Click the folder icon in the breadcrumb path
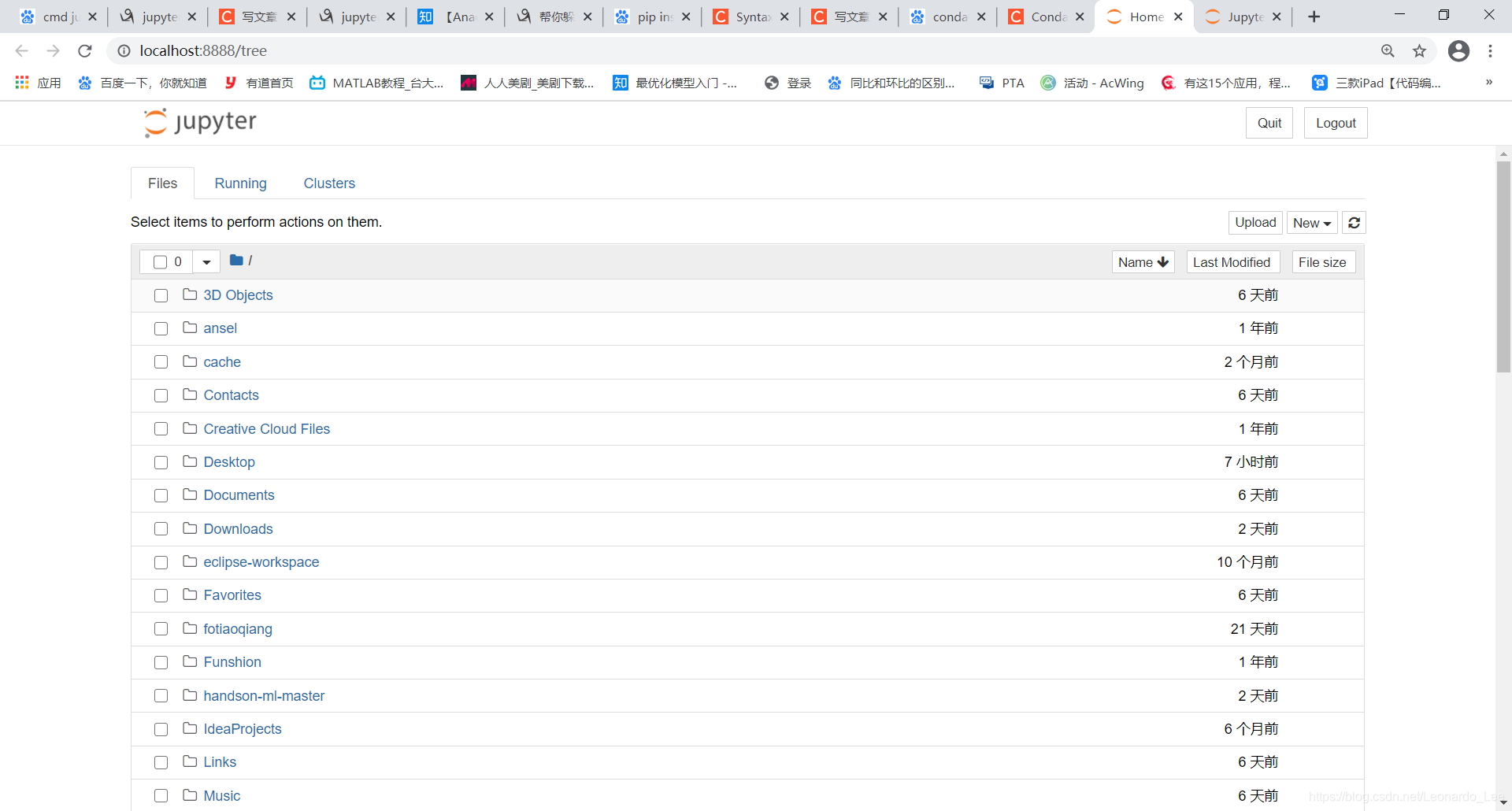This screenshot has height=811, width=1512. (x=236, y=260)
